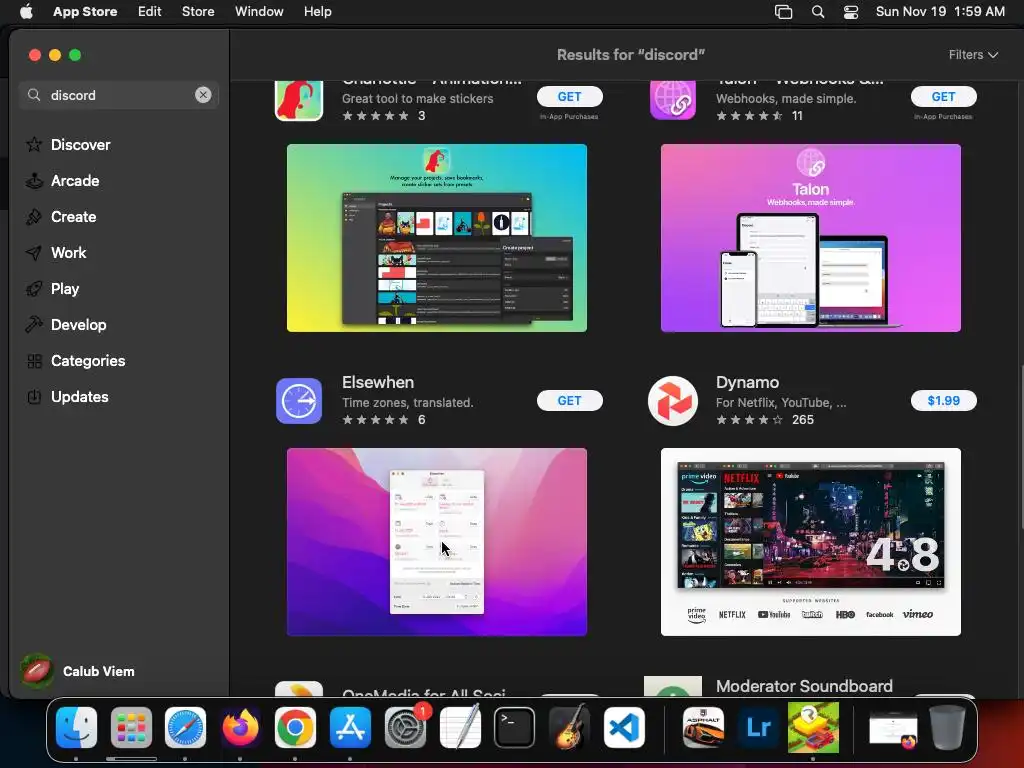
Task: Launch GarageBand from the Dock
Action: (569, 728)
